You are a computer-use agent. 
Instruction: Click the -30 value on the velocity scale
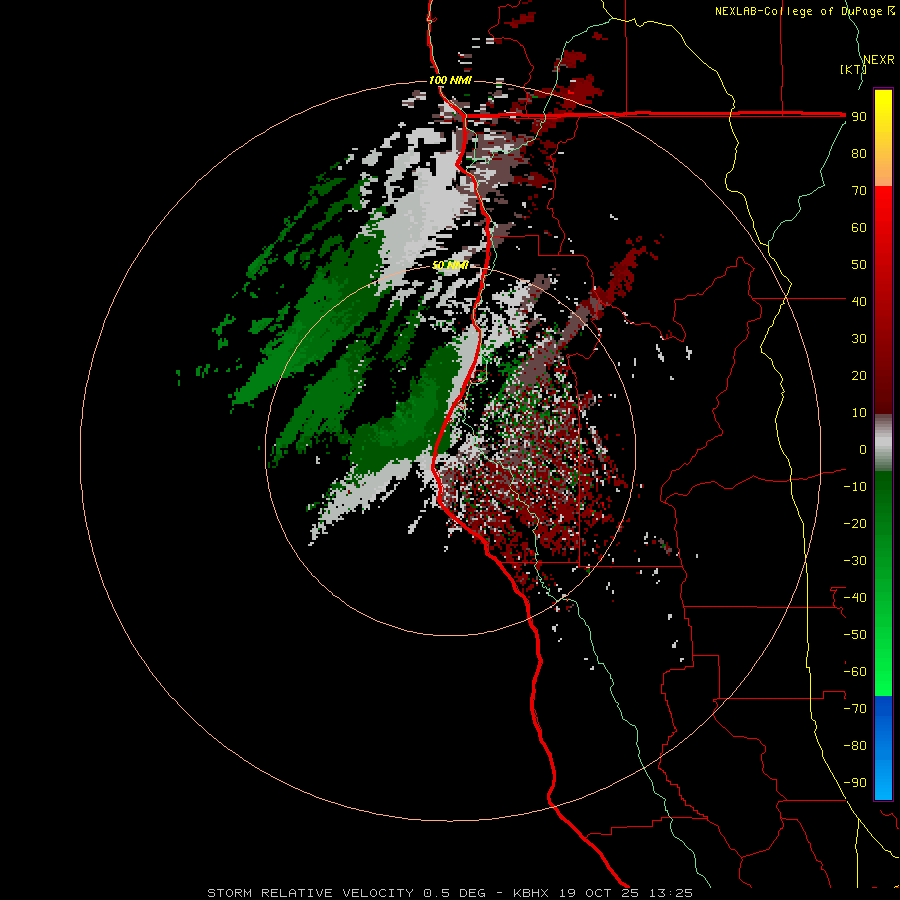click(855, 561)
